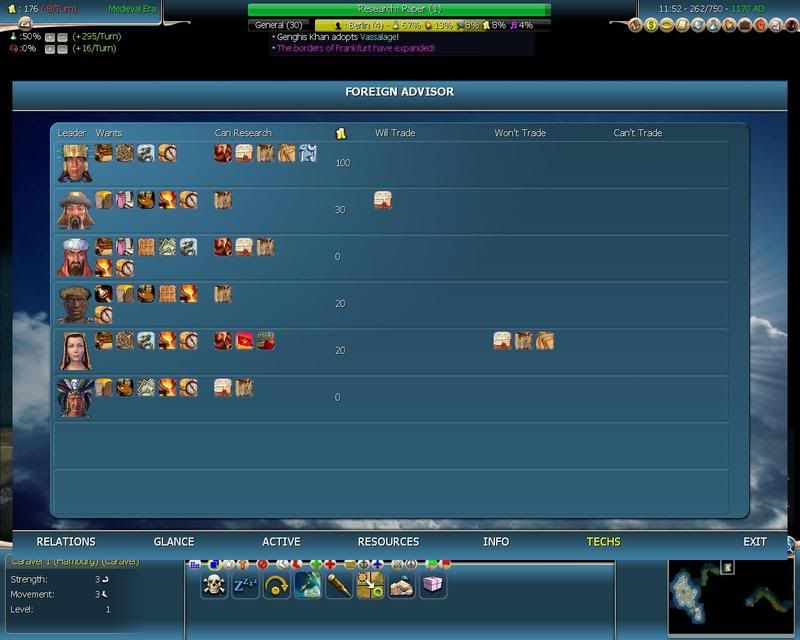800x640 pixels.
Task: Click the skull Delete Unit action button
Action: pos(214,585)
